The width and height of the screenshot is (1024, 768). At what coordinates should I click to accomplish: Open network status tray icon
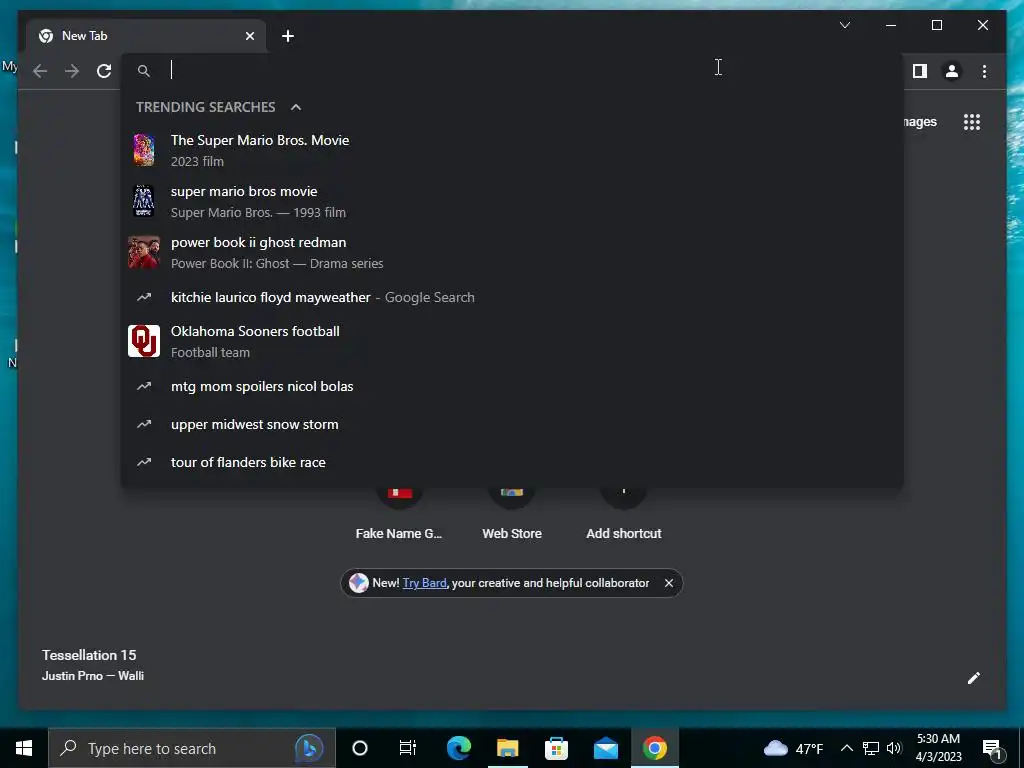coord(870,748)
